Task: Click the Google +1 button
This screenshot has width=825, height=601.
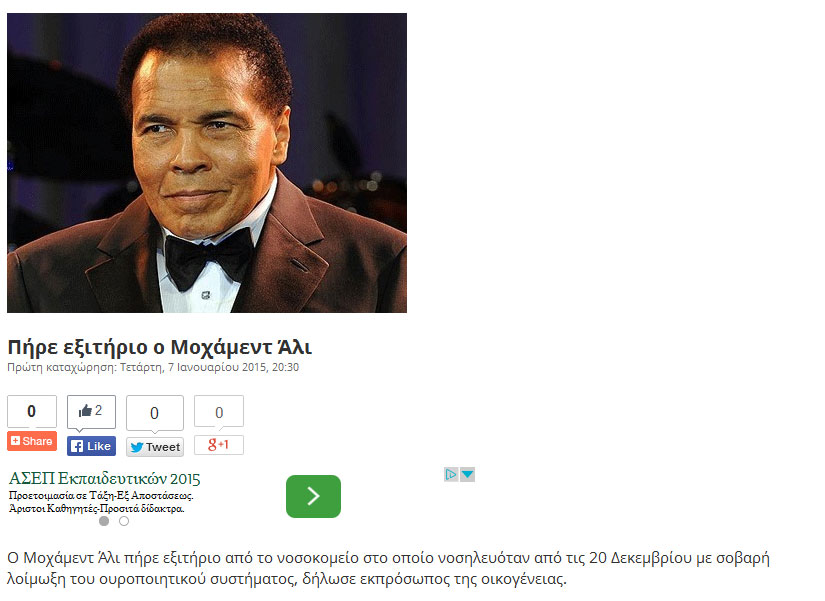Action: (x=219, y=445)
